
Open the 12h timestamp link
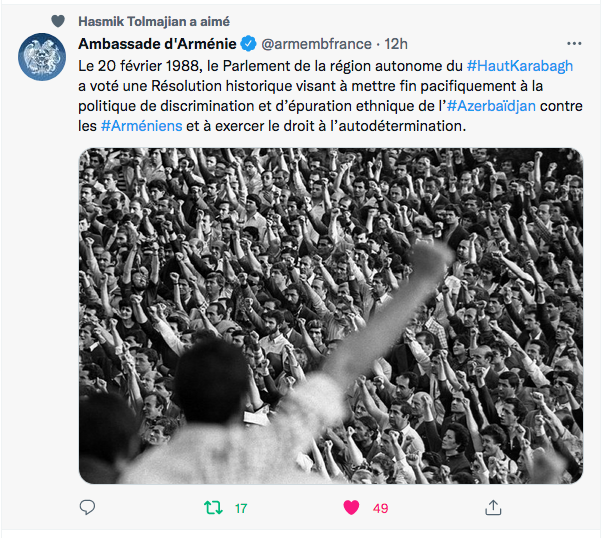click(x=396, y=44)
